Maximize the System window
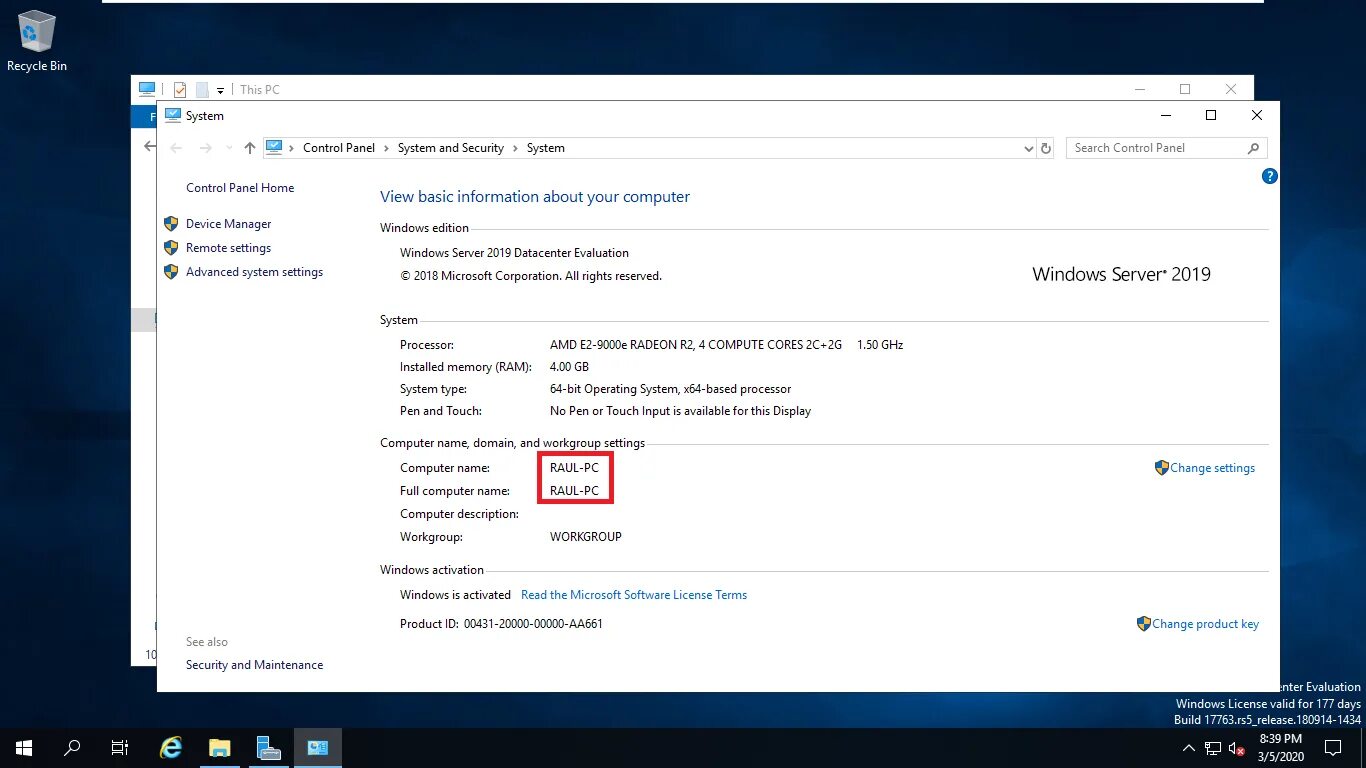 (1211, 115)
